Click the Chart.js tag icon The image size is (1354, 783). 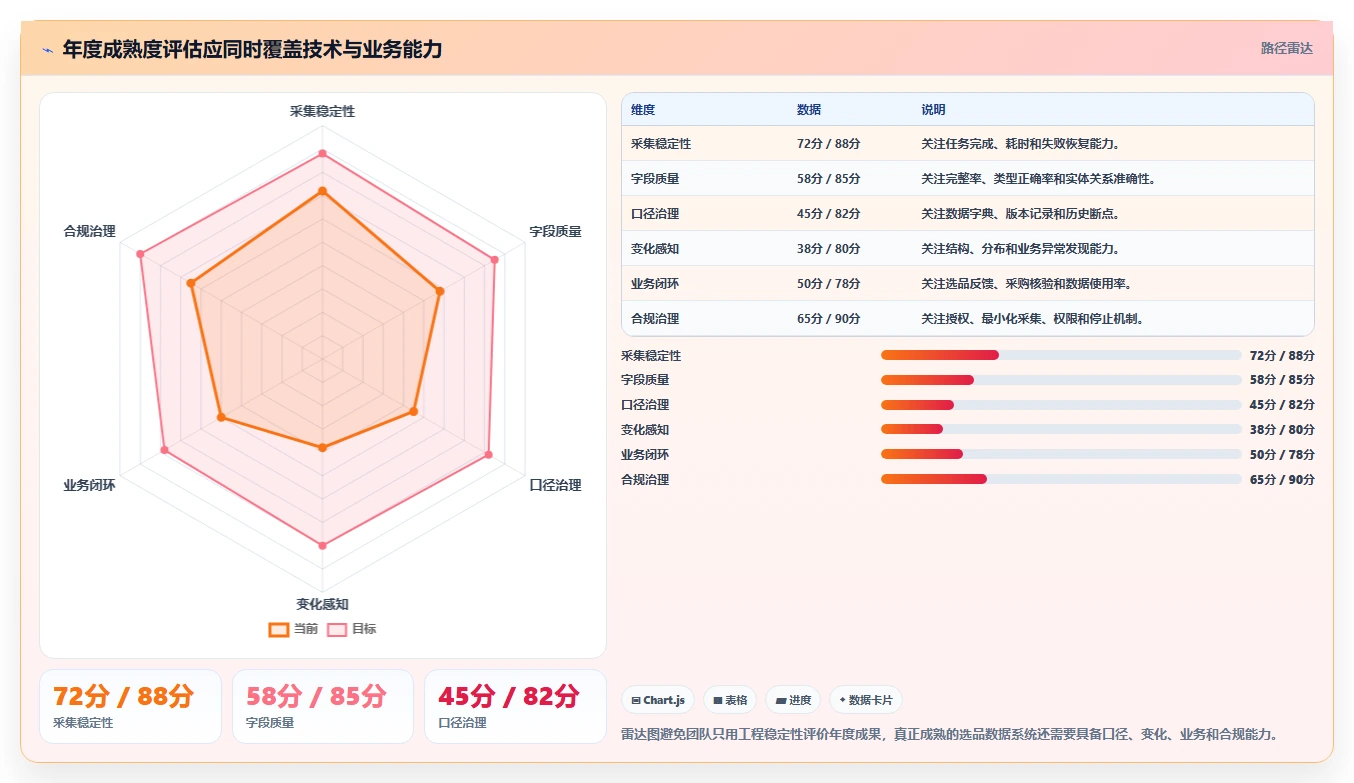(636, 701)
